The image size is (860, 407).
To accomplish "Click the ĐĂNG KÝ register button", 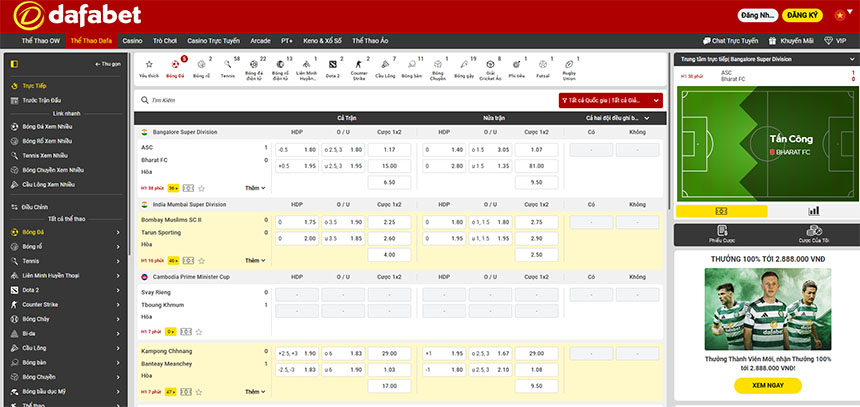I will pyautogui.click(x=803, y=17).
